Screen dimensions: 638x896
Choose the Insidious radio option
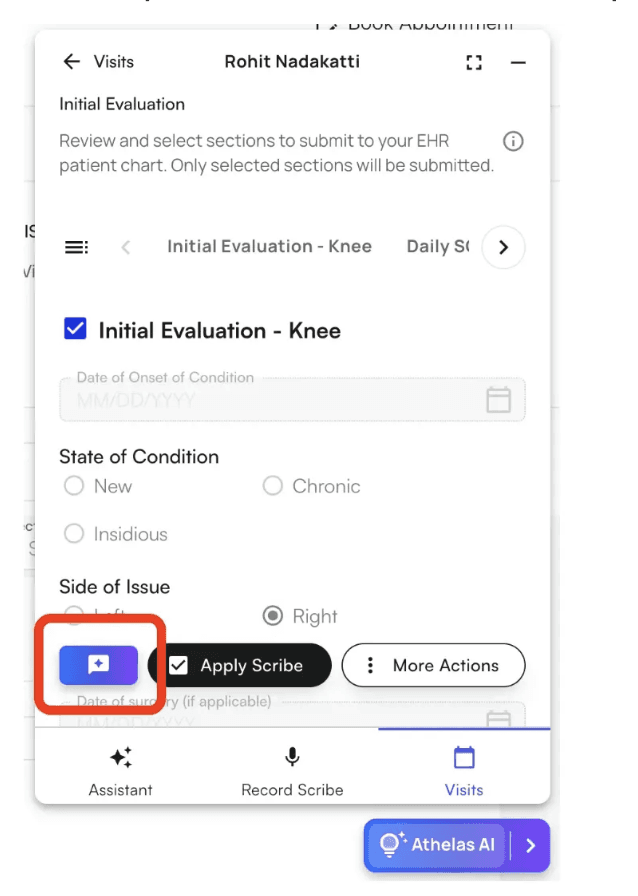(74, 534)
